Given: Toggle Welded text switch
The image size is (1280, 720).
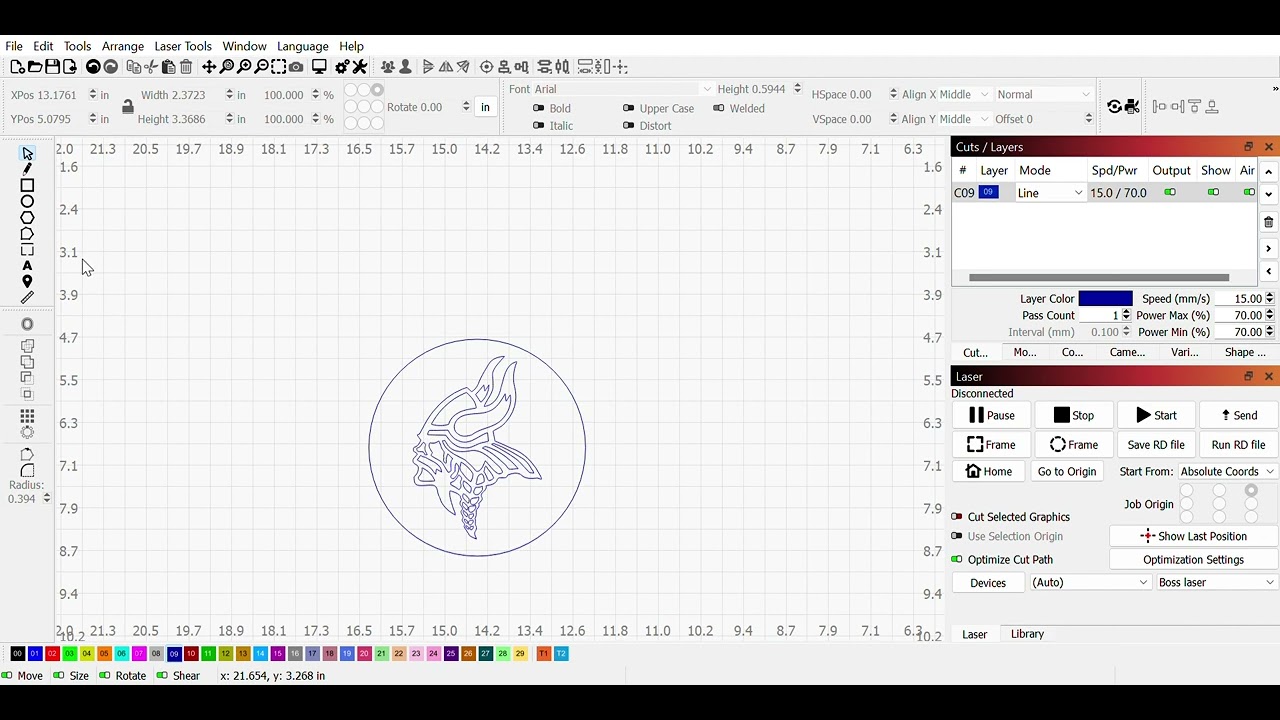Looking at the screenshot, I should click(718, 108).
